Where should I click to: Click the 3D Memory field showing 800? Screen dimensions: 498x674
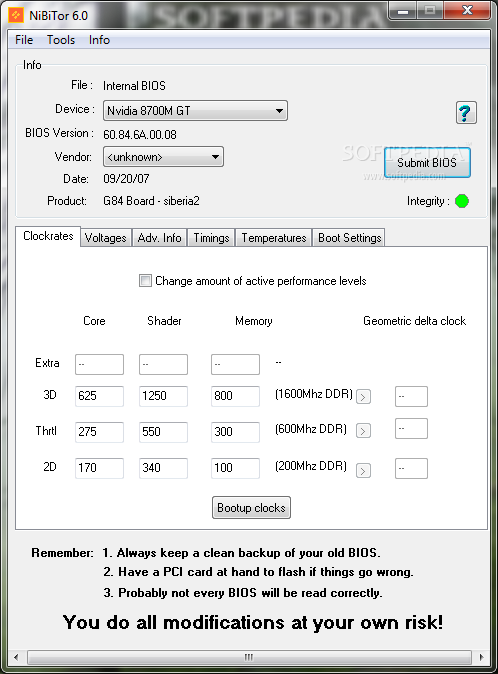pyautogui.click(x=235, y=396)
